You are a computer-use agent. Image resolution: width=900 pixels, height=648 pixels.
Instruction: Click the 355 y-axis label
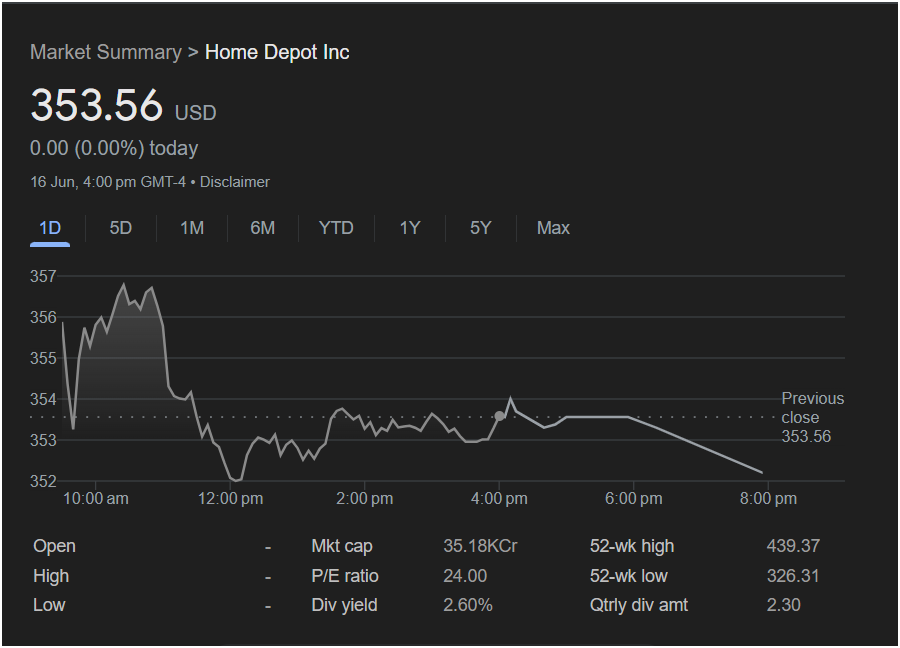tap(43, 358)
